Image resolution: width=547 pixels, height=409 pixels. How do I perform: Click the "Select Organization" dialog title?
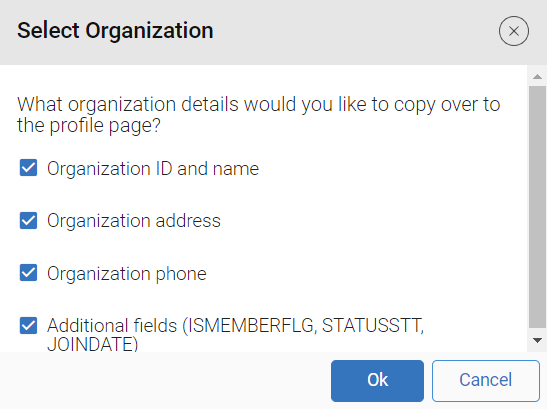(x=115, y=31)
